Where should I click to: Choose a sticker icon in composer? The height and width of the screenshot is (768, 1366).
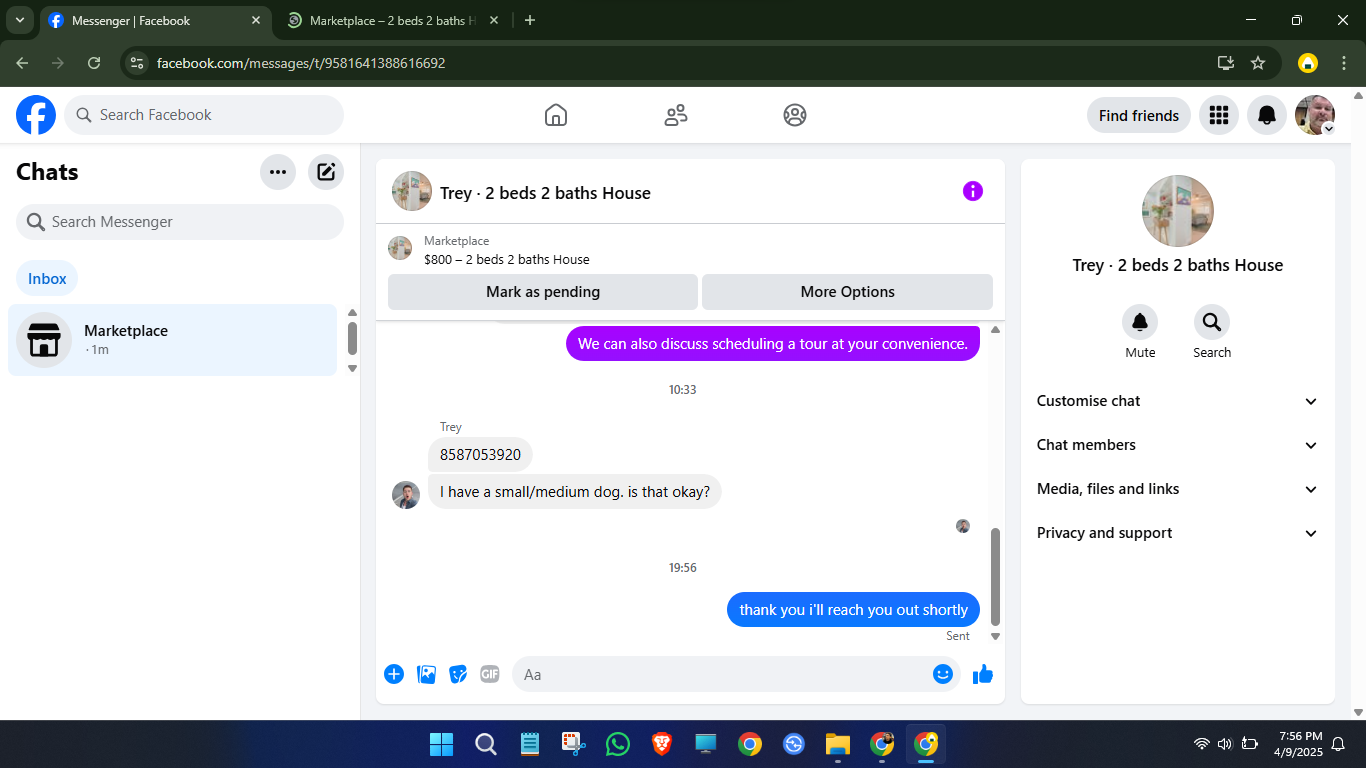pos(458,674)
